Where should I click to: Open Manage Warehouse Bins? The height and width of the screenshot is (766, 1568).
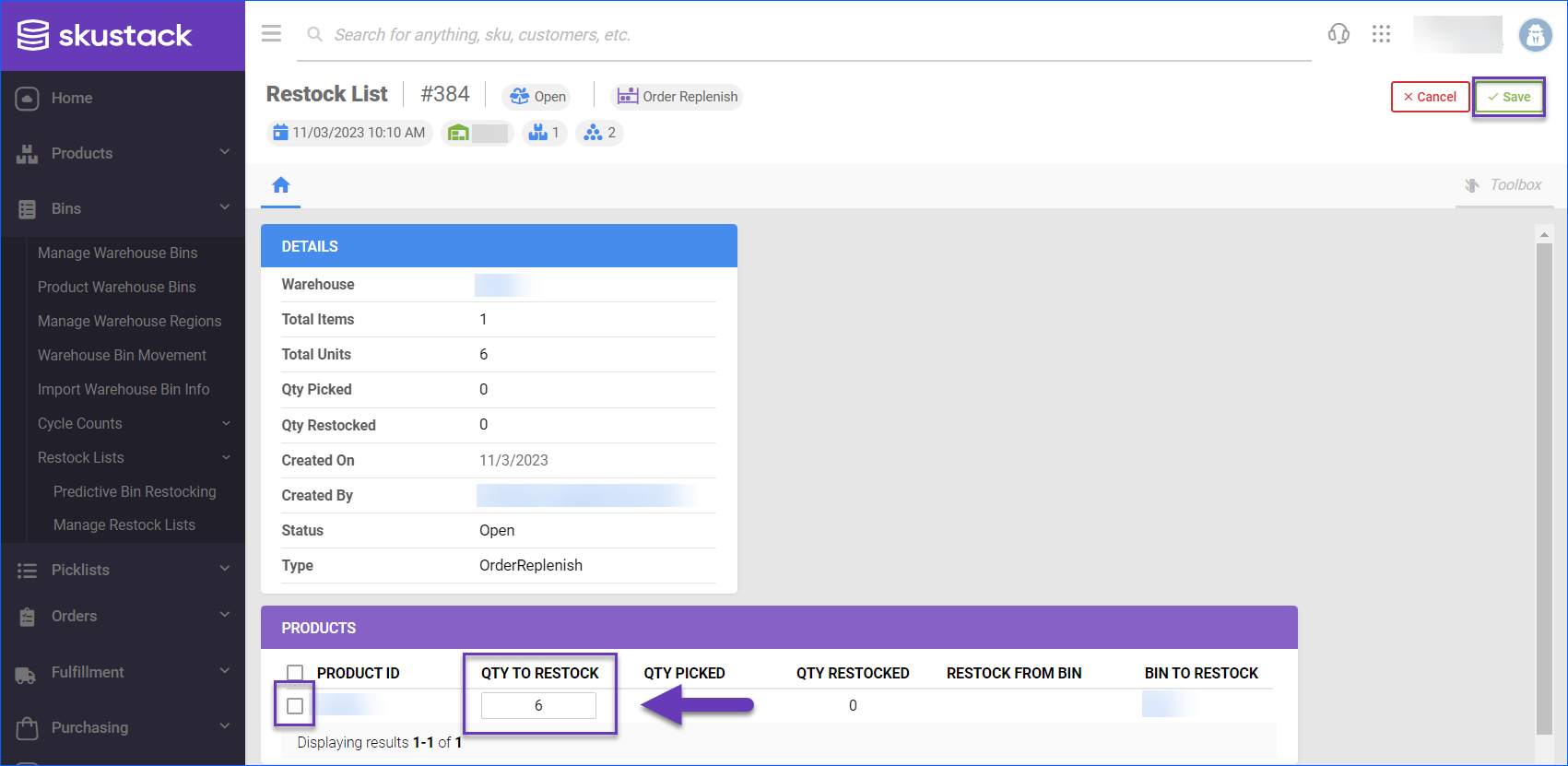117,253
